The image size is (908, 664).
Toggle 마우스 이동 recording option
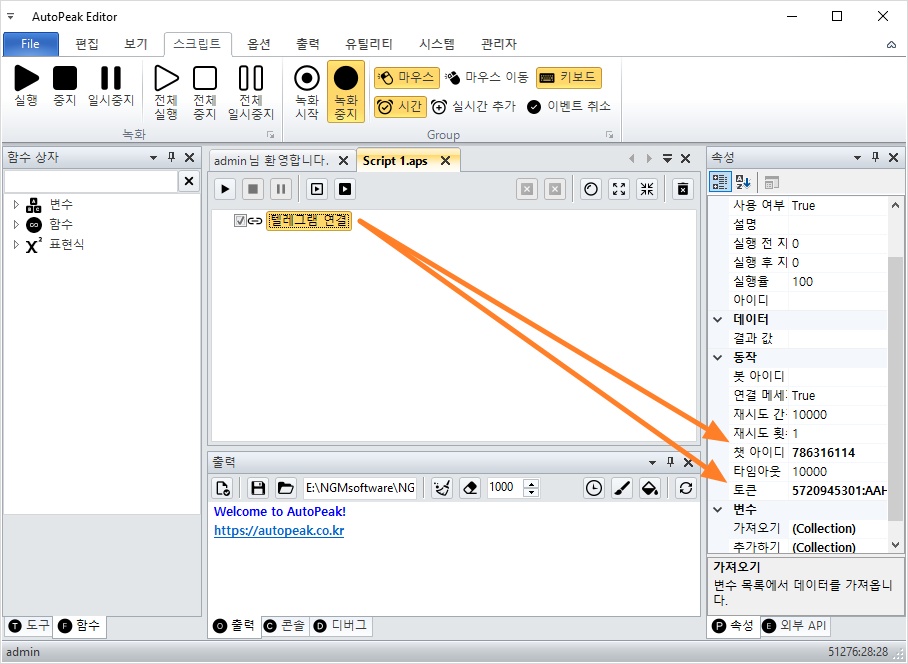487,77
